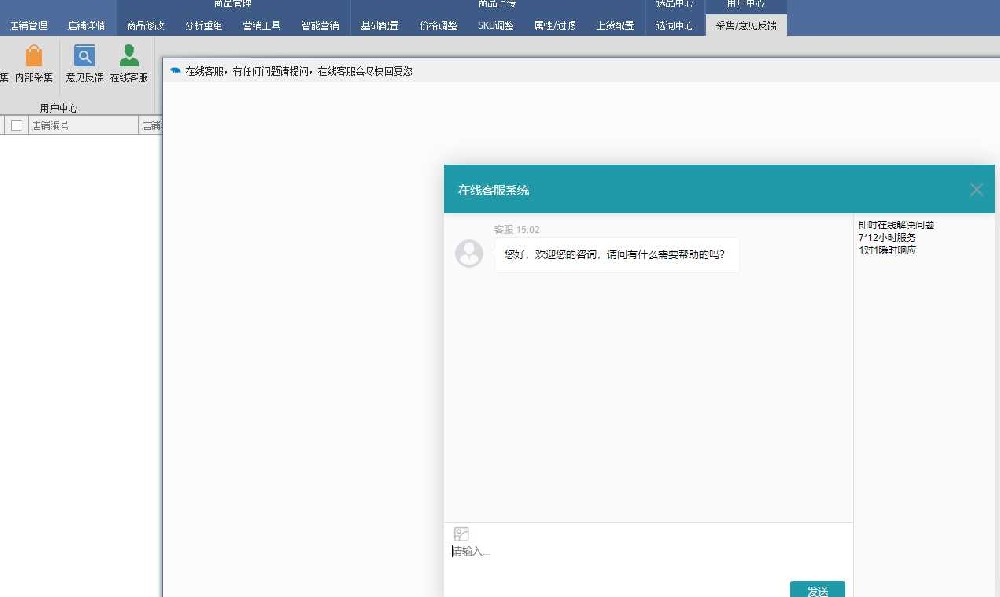Toggle the select-all checkbox in the list header
Screen dimensions: 1000x597
(x=17, y=125)
